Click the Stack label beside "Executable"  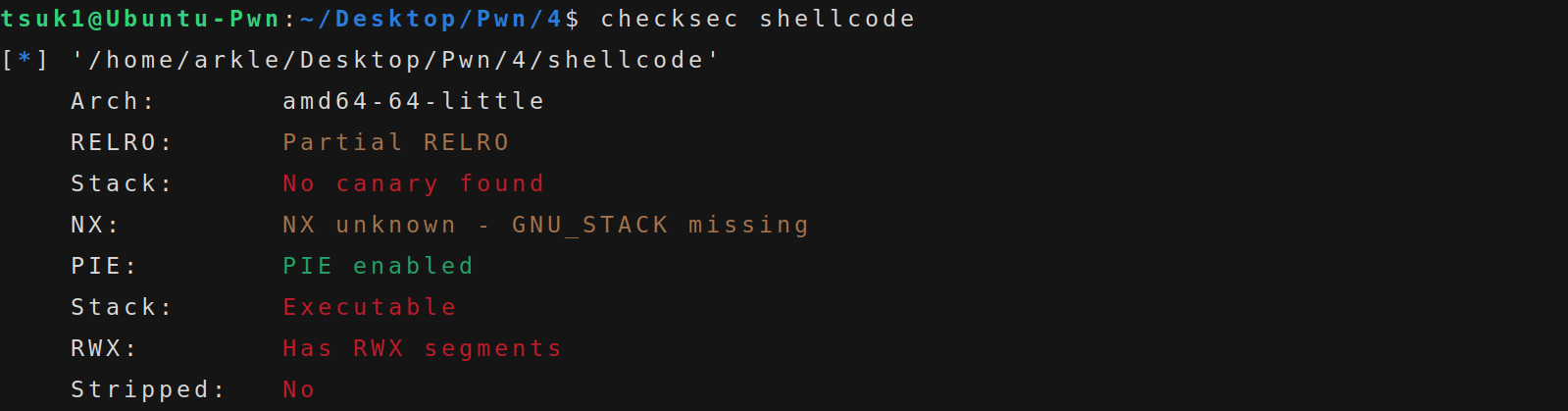click(122, 307)
